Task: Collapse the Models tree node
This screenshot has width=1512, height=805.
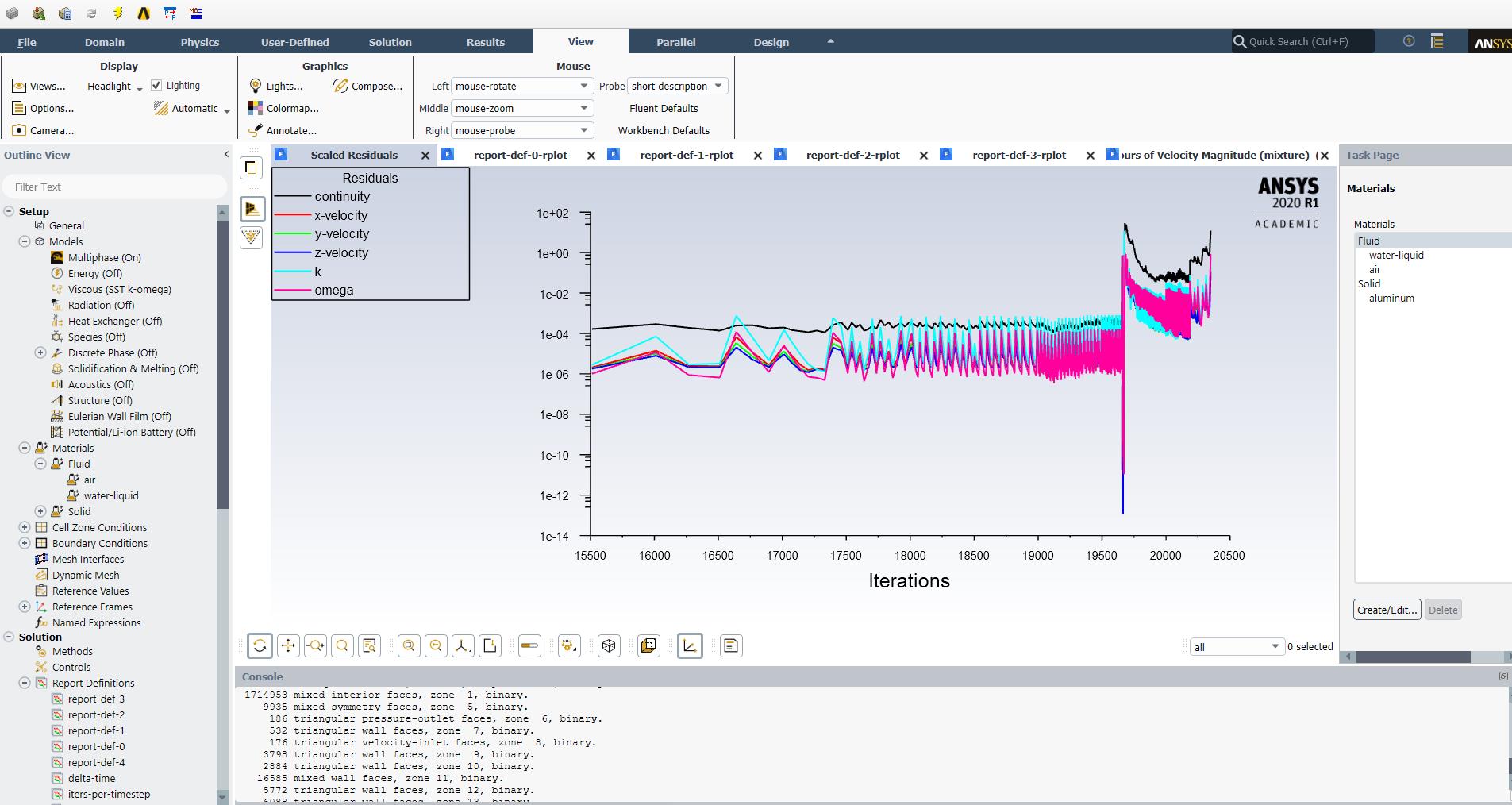Action: 25,241
